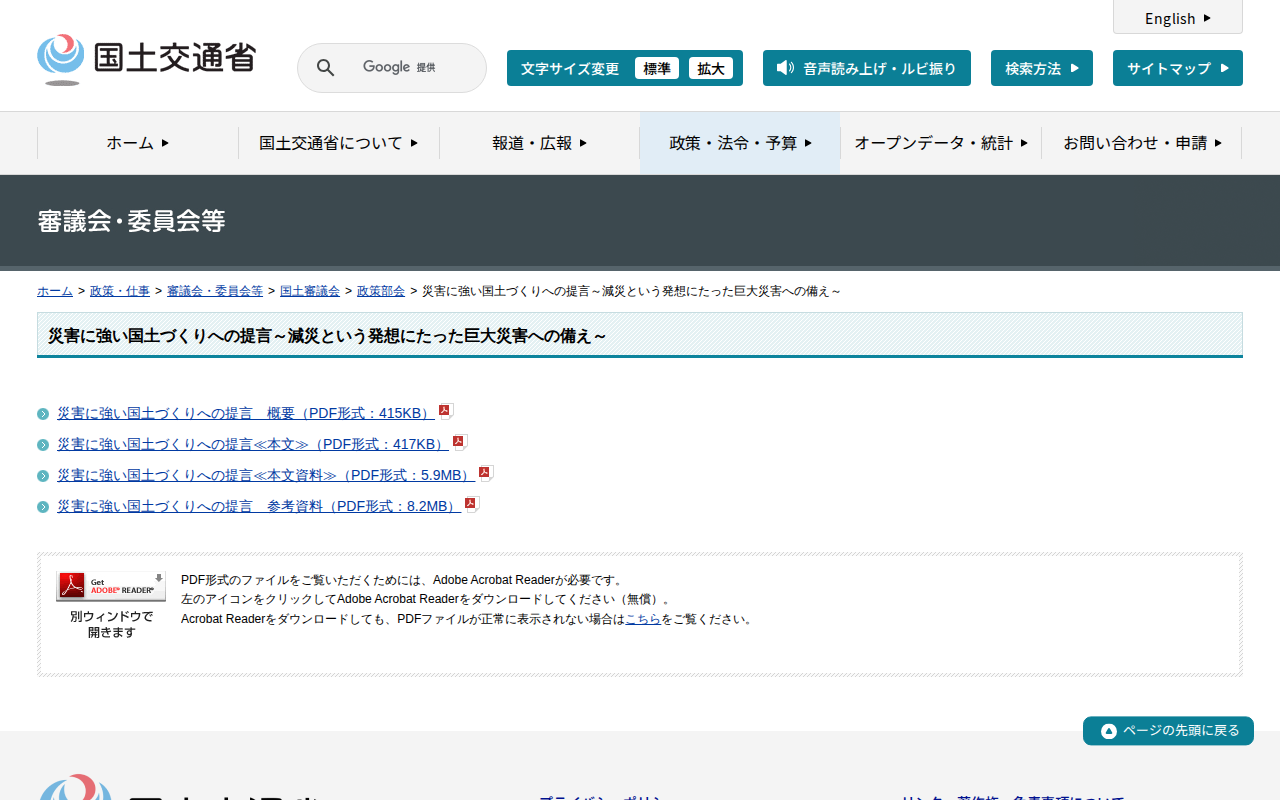Click the MLIT logo in the header
Screen dimensions: 1280x800
tap(146, 60)
